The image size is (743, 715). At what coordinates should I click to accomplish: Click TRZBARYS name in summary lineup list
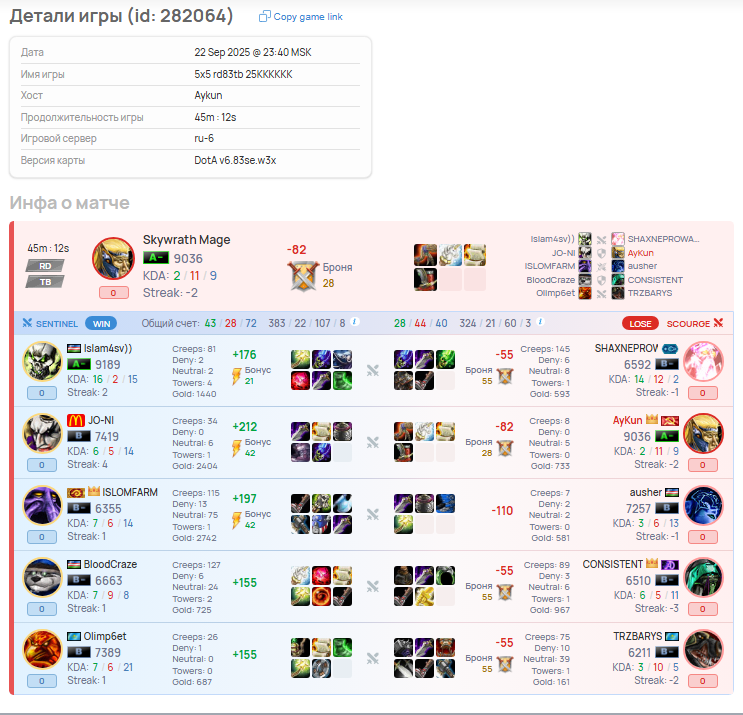(650, 293)
